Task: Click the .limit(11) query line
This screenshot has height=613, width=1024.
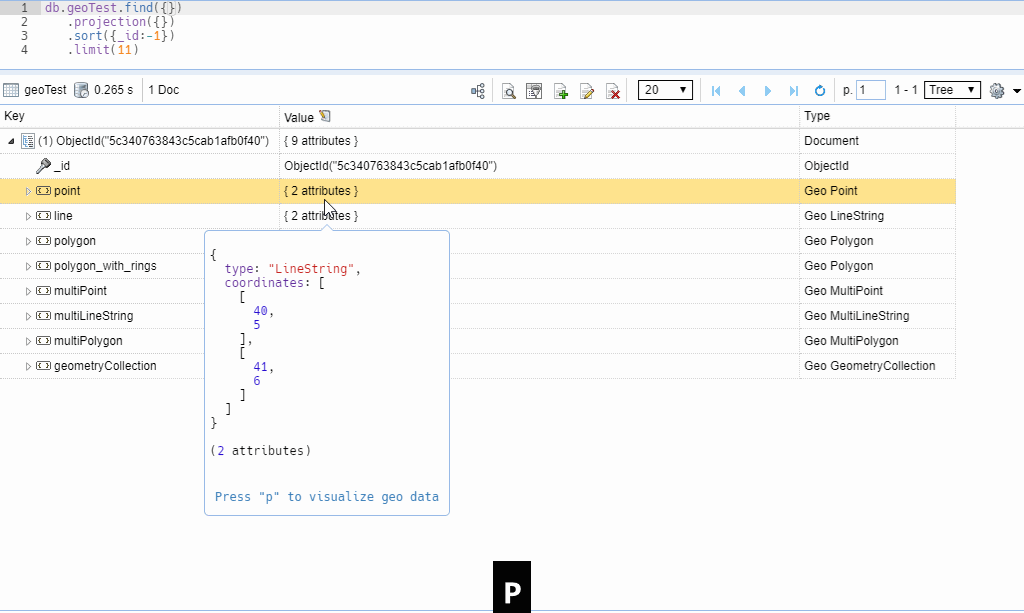Action: [103, 50]
